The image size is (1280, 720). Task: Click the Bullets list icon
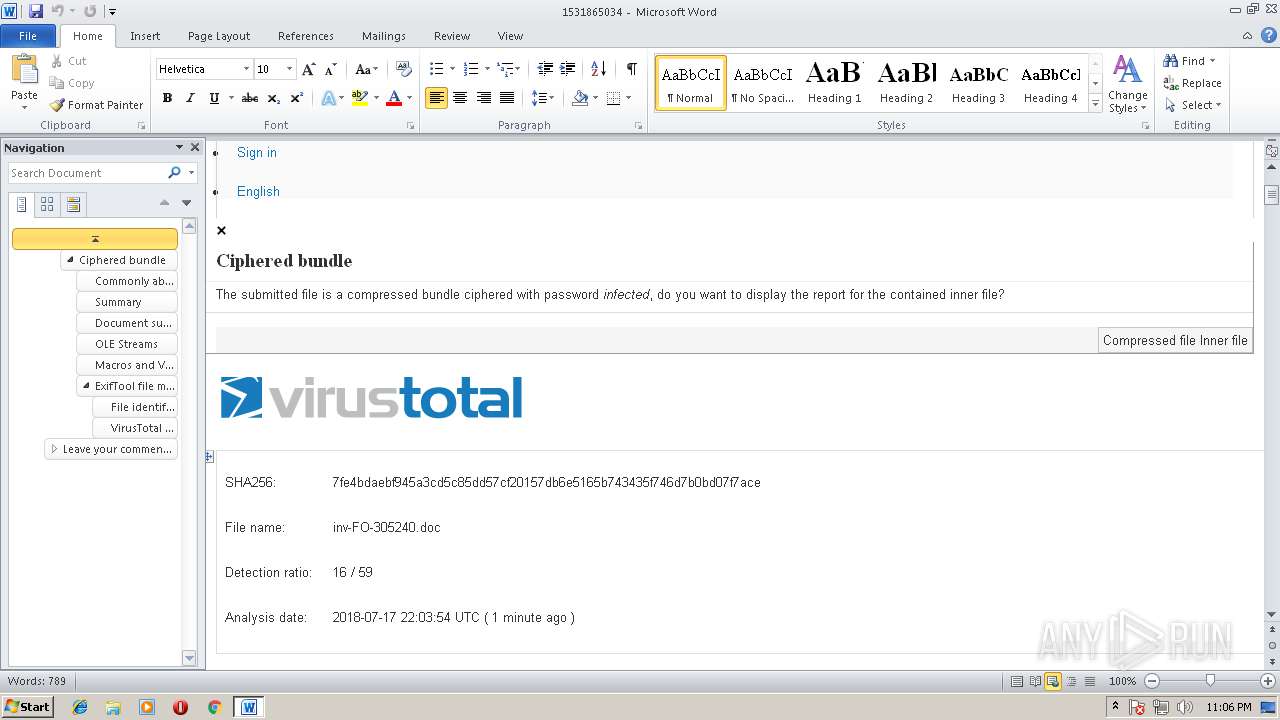tap(436, 69)
